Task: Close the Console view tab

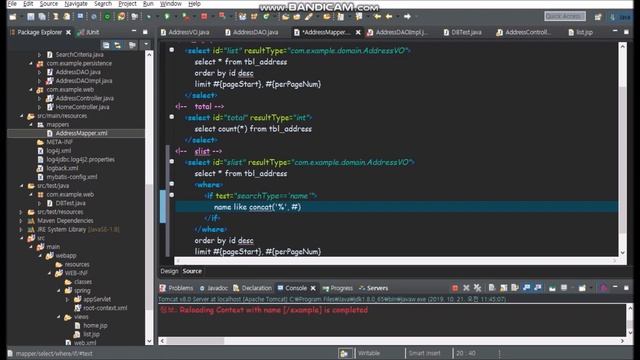Action: point(313,288)
